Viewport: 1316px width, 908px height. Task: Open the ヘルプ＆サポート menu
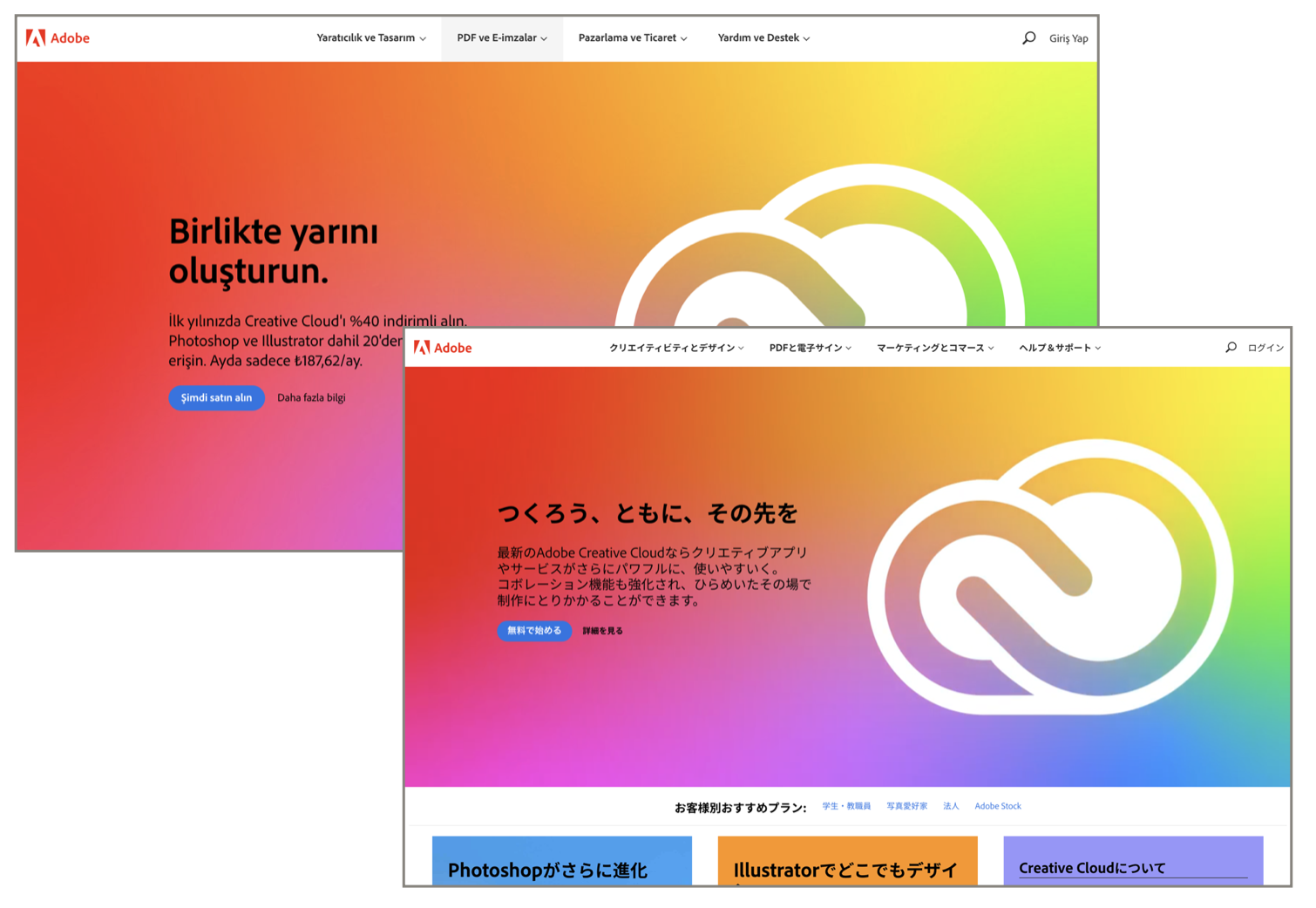[1060, 348]
